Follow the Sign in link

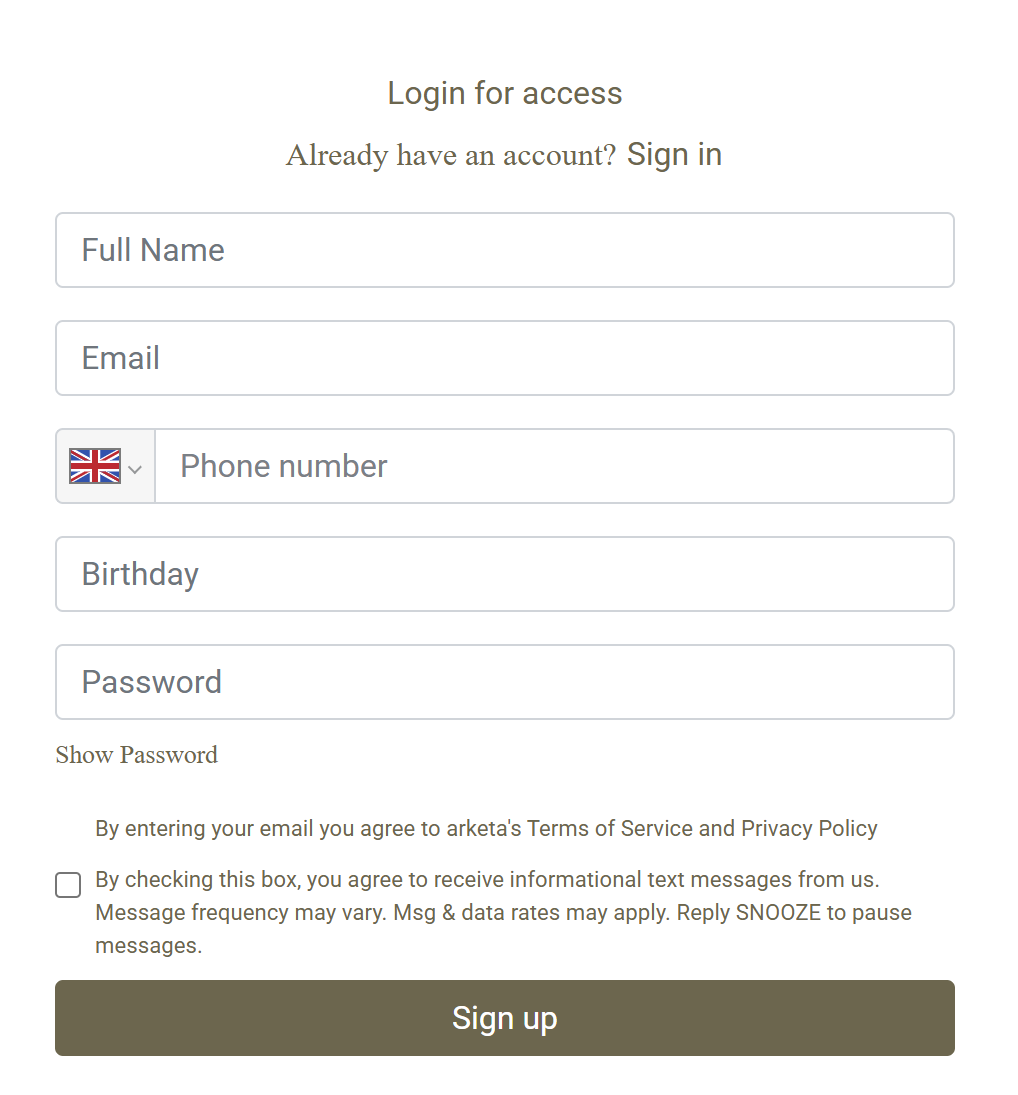coord(674,155)
